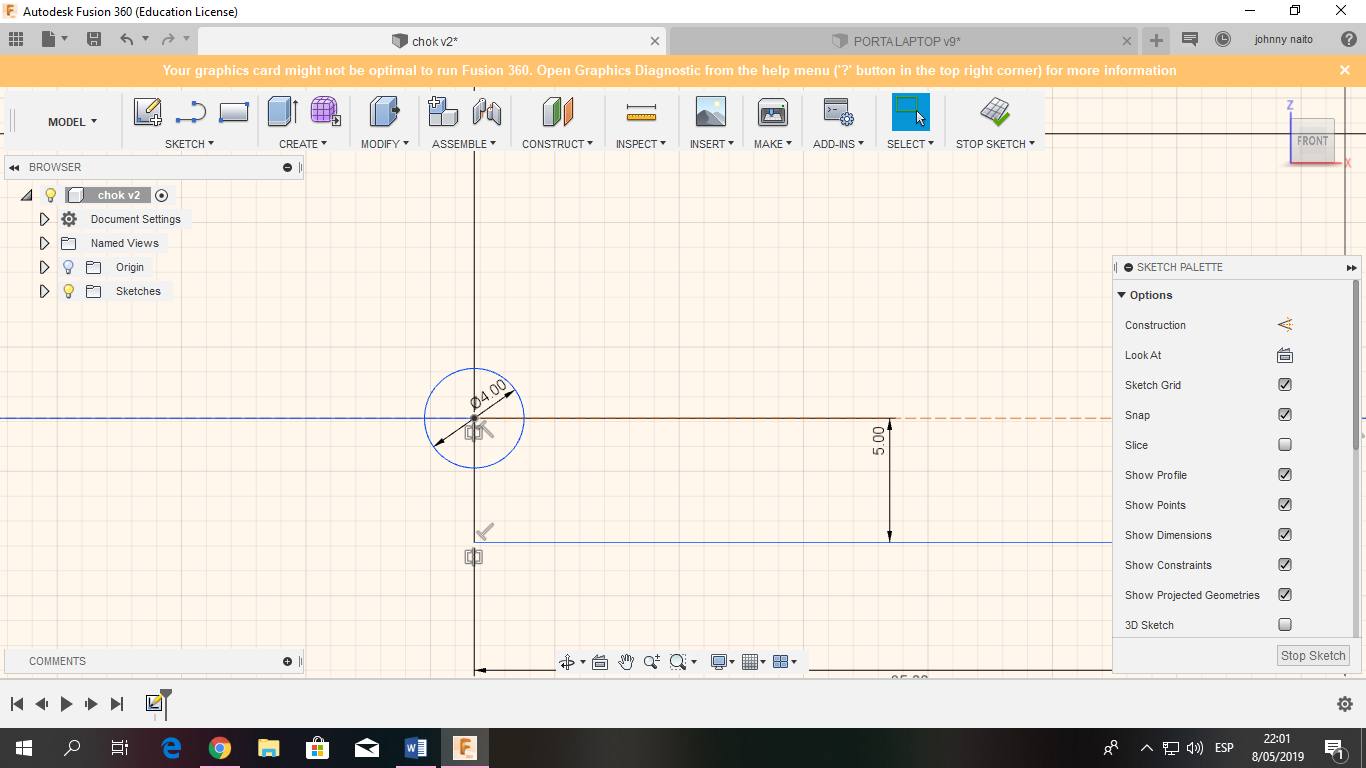Click the Look At camera icon in navigation bar
1366x768 pixels.
pyautogui.click(x=600, y=662)
